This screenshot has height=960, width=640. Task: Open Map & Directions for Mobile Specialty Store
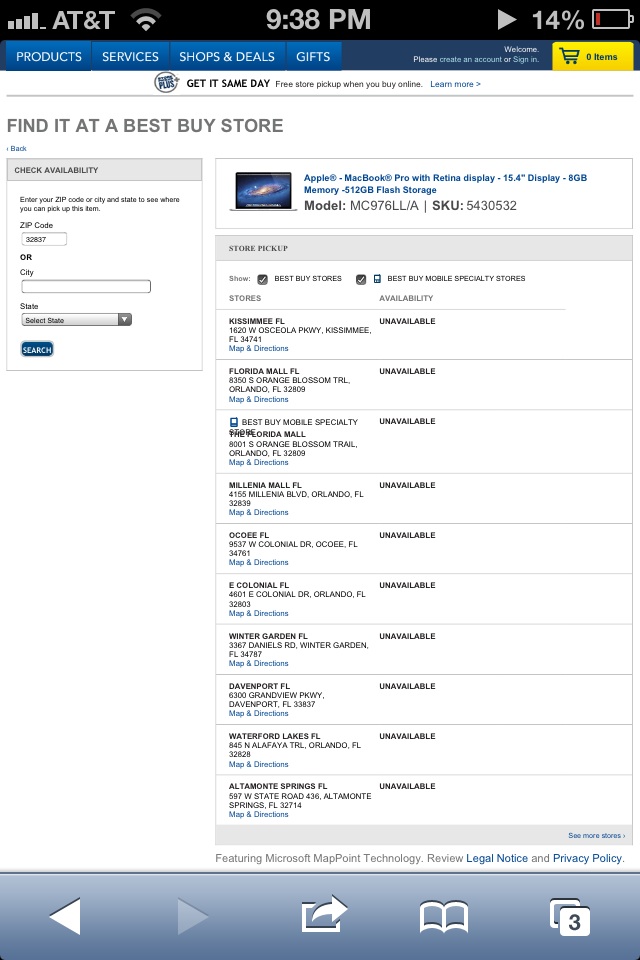(x=258, y=462)
